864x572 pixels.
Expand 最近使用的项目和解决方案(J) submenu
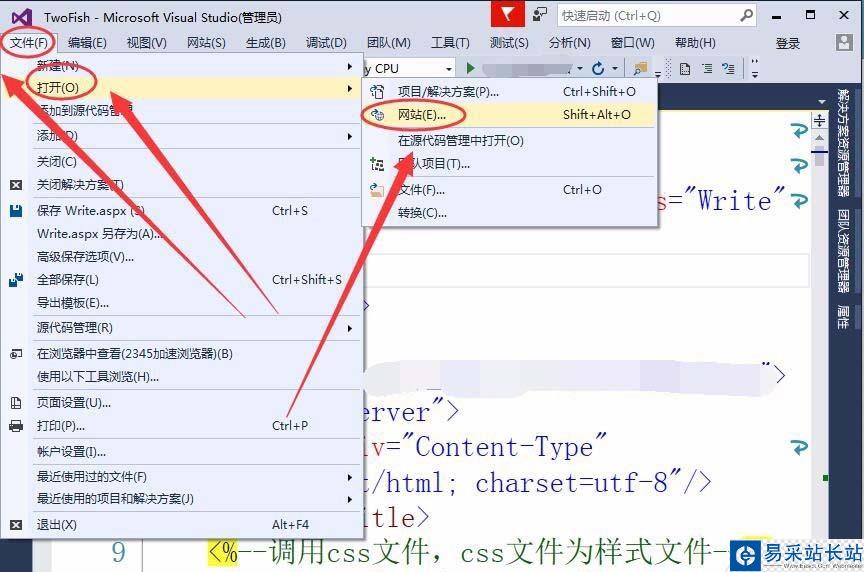point(182,499)
